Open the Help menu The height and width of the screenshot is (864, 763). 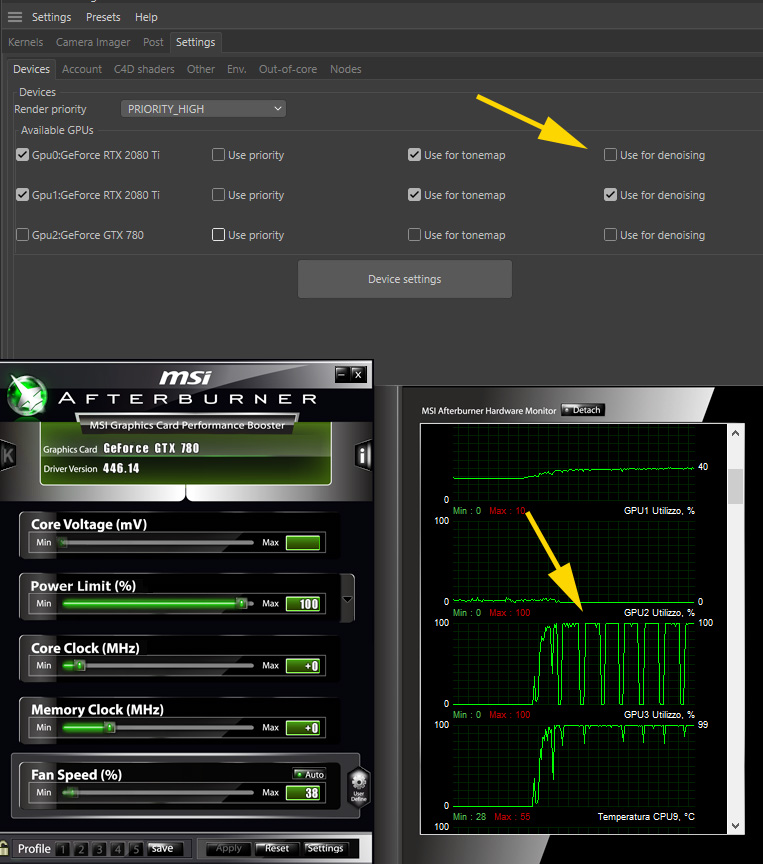146,17
